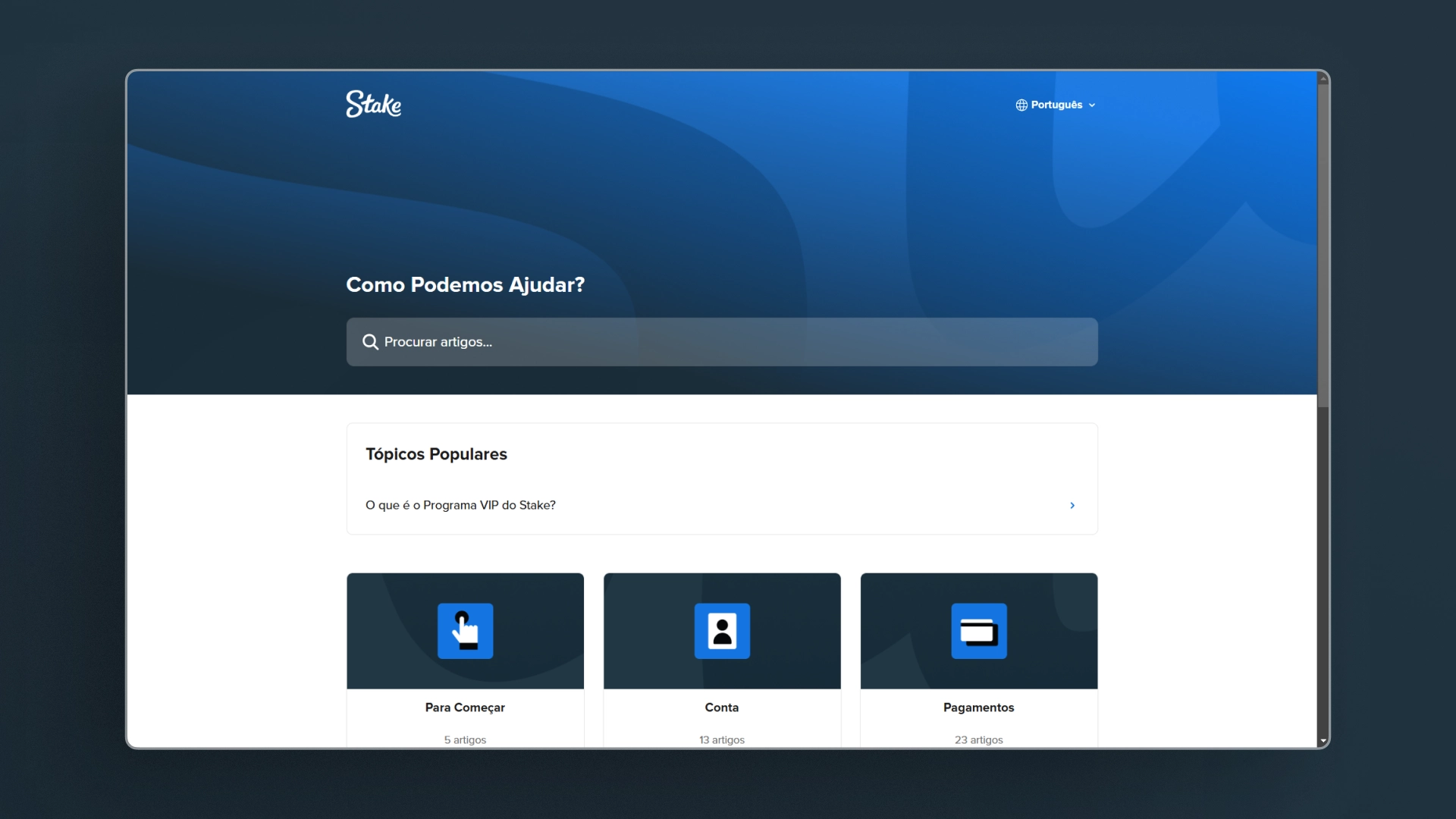Click the pointing hand Para Começar icon
The height and width of the screenshot is (819, 1456).
point(465,631)
